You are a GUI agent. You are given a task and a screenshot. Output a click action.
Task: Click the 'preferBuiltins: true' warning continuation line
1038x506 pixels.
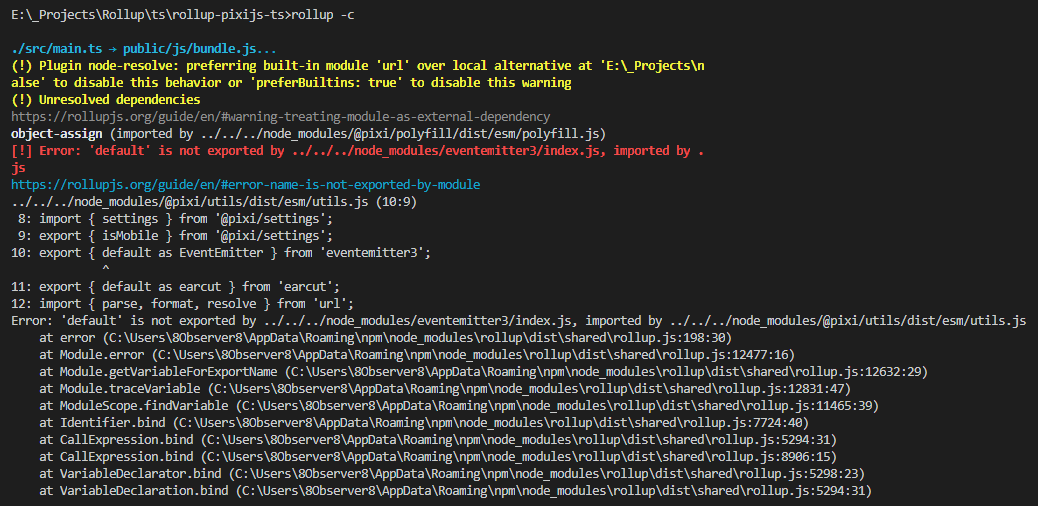pyautogui.click(x=291, y=83)
